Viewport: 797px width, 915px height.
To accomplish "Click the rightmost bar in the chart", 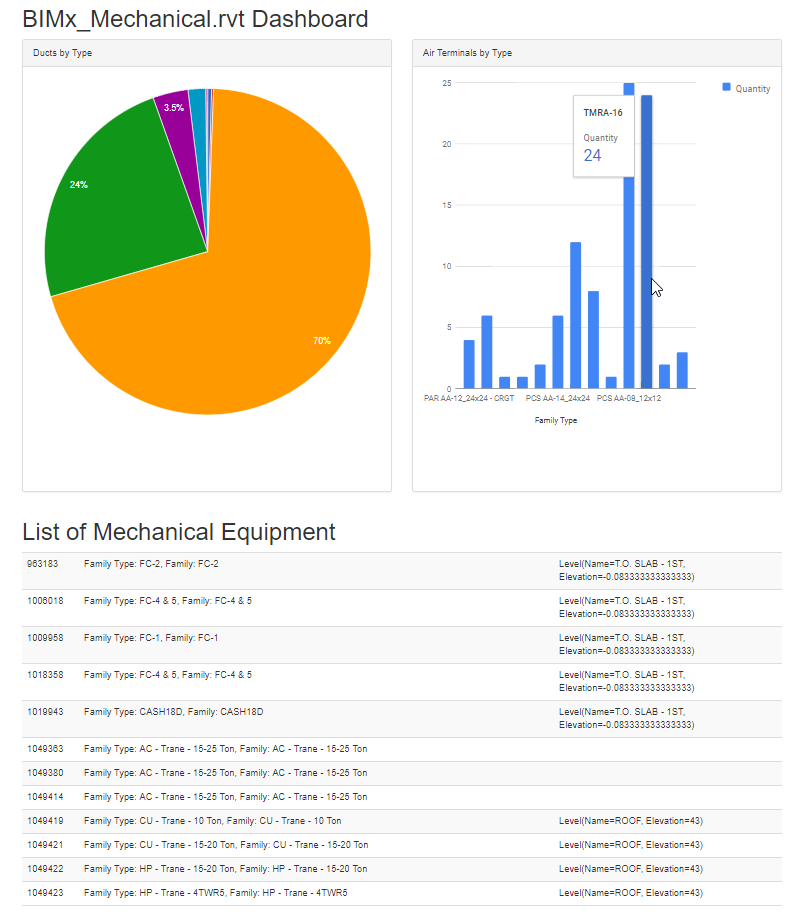I will (682, 370).
